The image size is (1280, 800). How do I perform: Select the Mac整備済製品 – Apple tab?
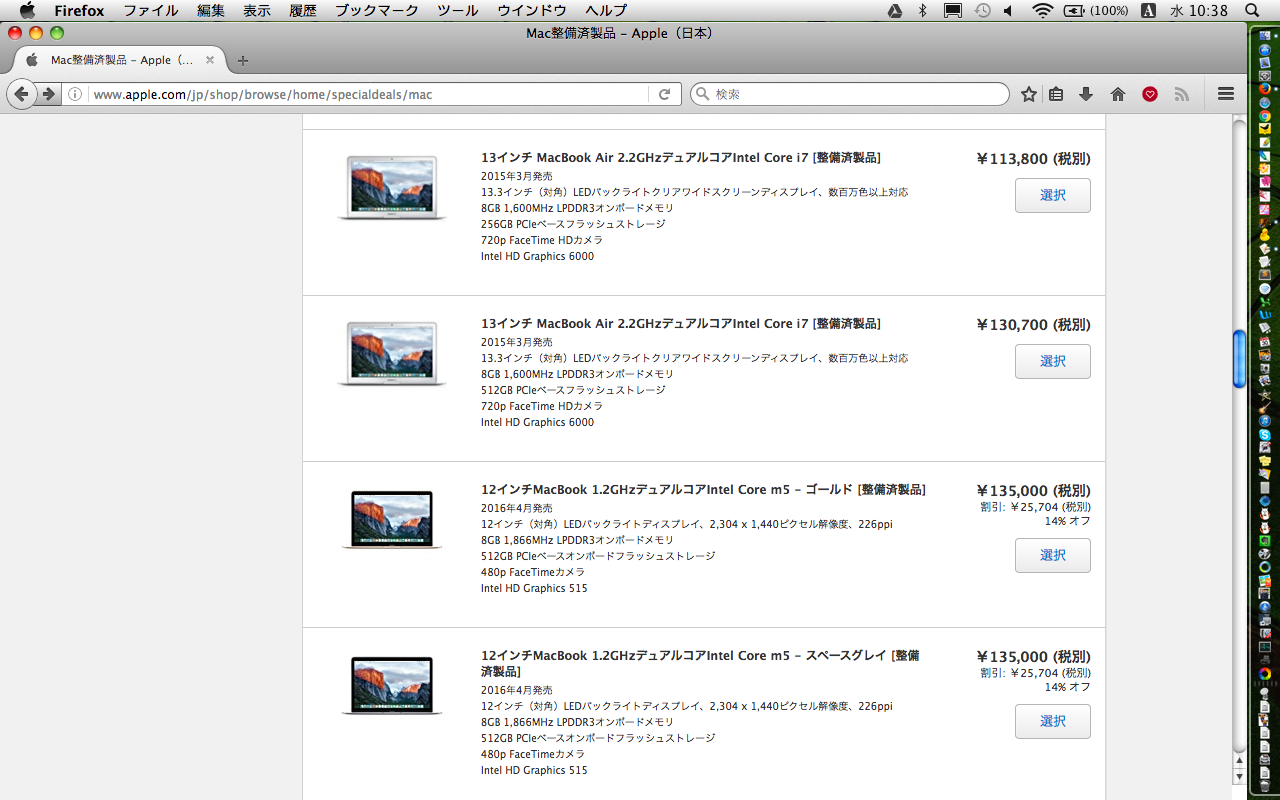pos(118,60)
